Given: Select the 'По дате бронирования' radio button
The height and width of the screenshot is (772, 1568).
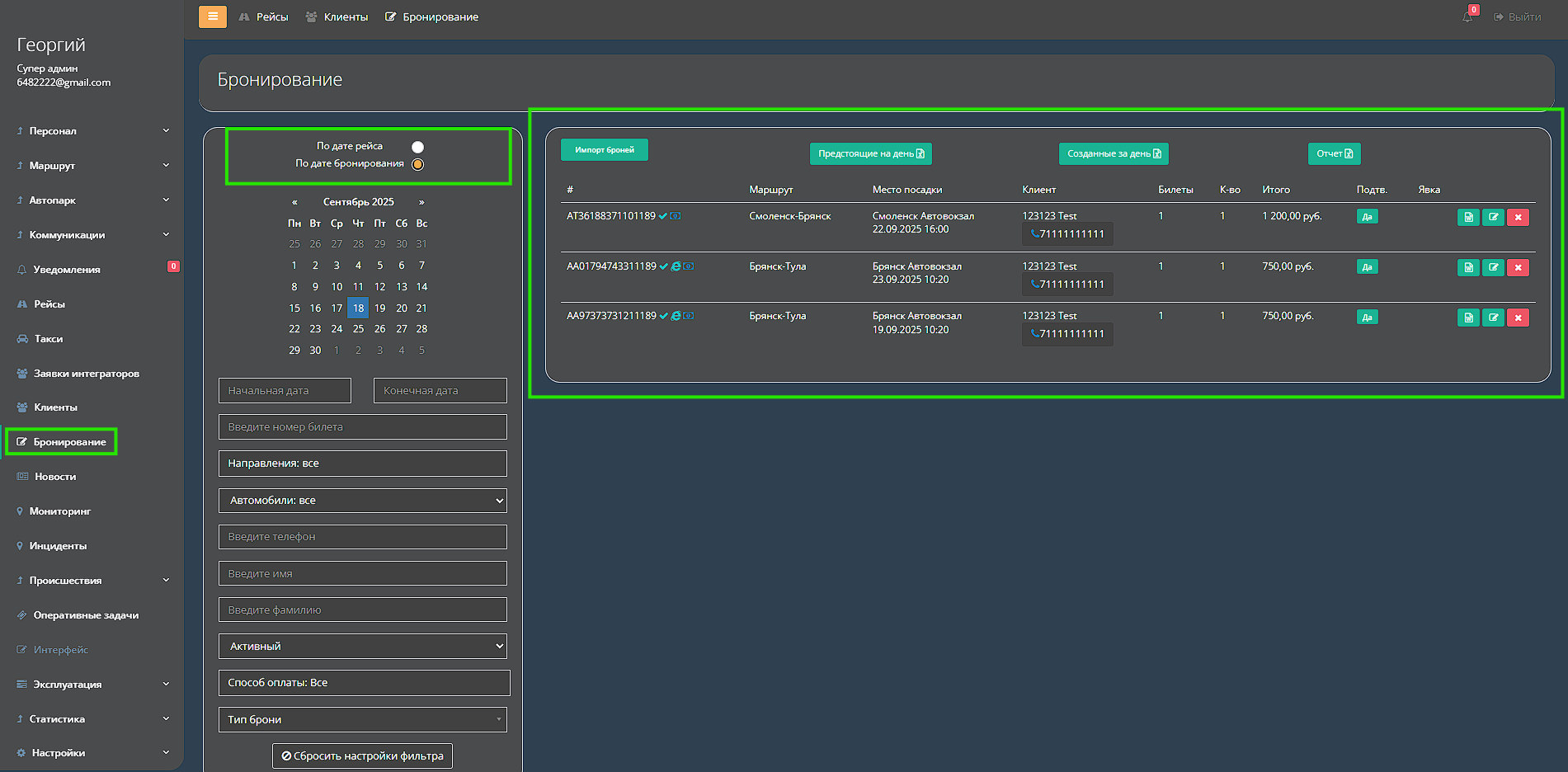Looking at the screenshot, I should click(x=417, y=164).
